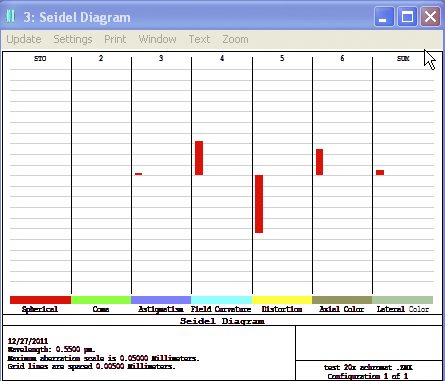The height and width of the screenshot is (381, 445).
Task: Click the red bar in surface 4 column
Action: point(199,158)
